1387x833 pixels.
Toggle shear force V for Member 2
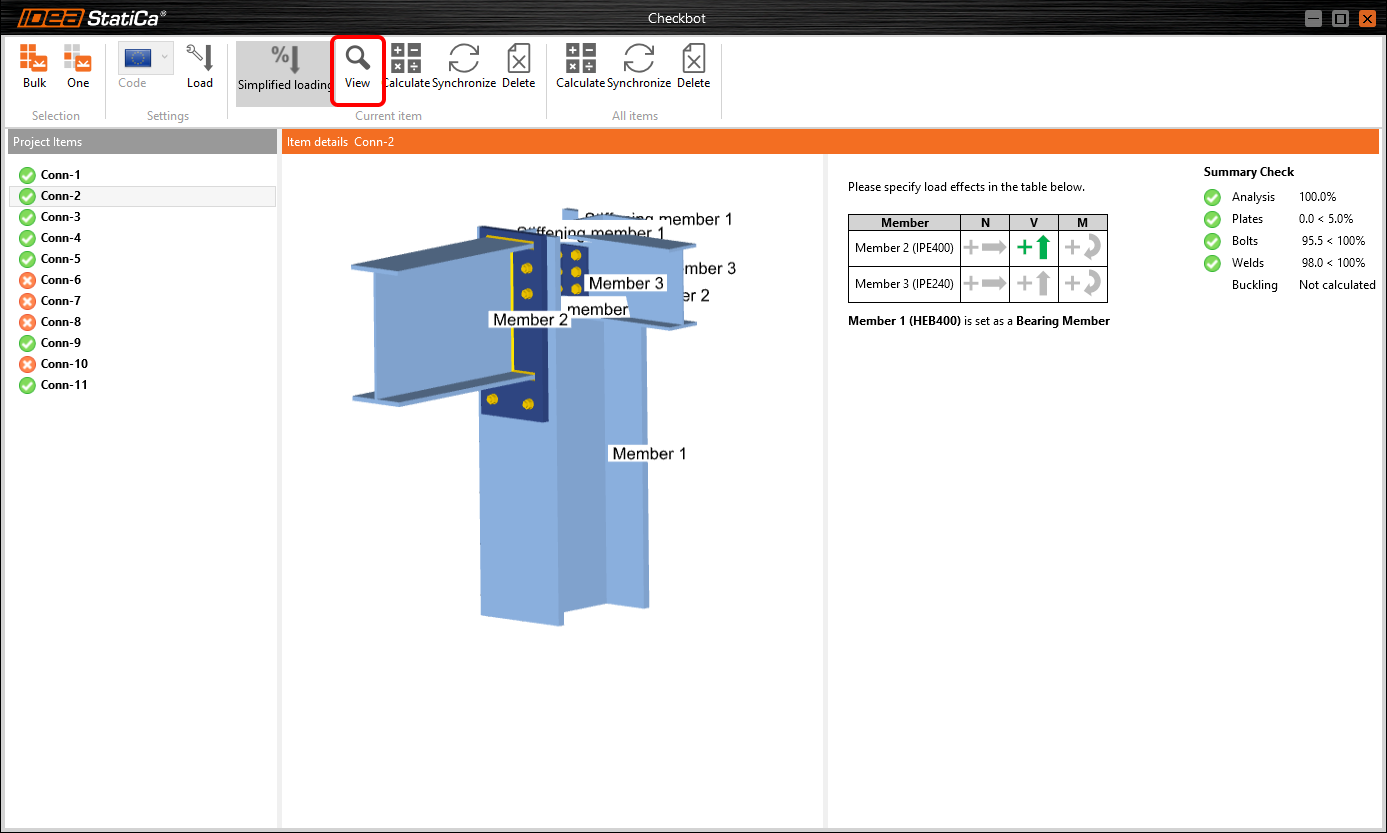point(1034,248)
